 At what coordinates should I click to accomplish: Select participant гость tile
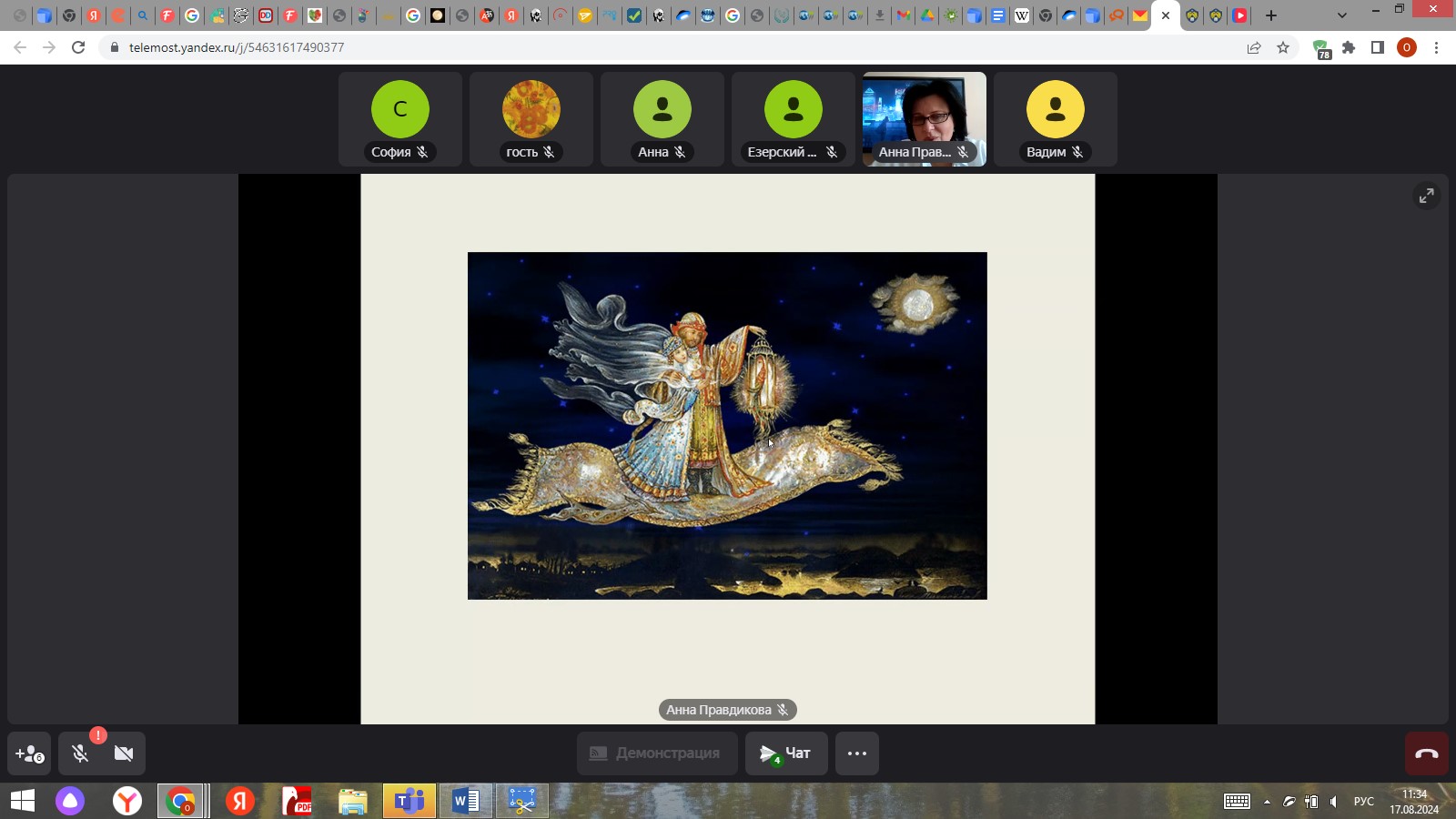coord(531,119)
